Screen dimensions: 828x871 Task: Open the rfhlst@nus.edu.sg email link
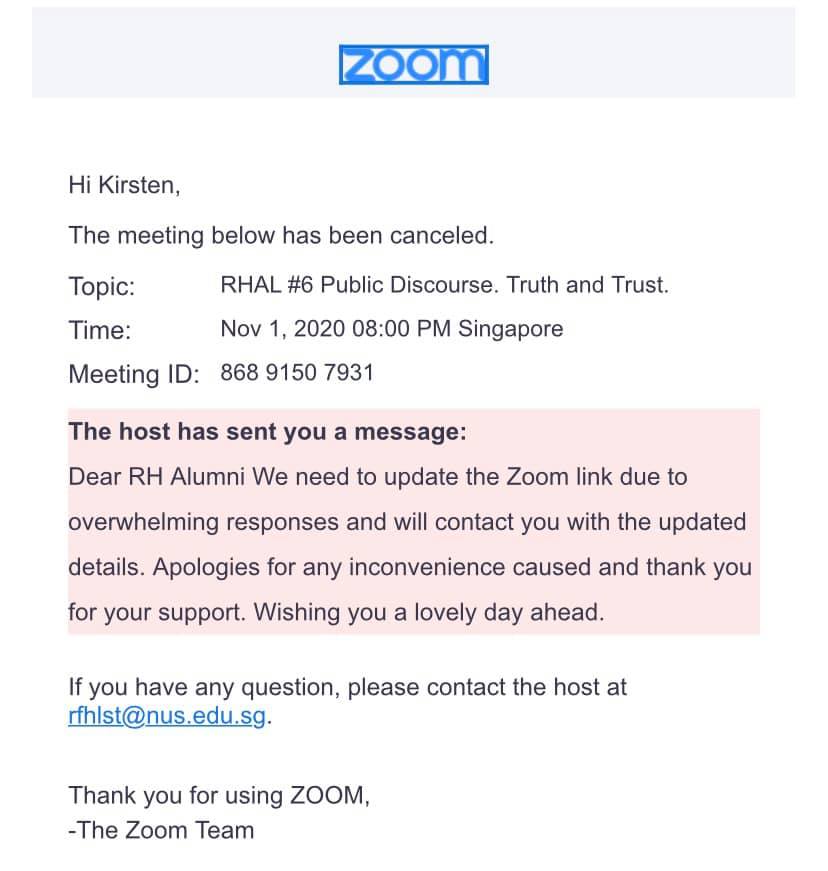[x=167, y=715]
